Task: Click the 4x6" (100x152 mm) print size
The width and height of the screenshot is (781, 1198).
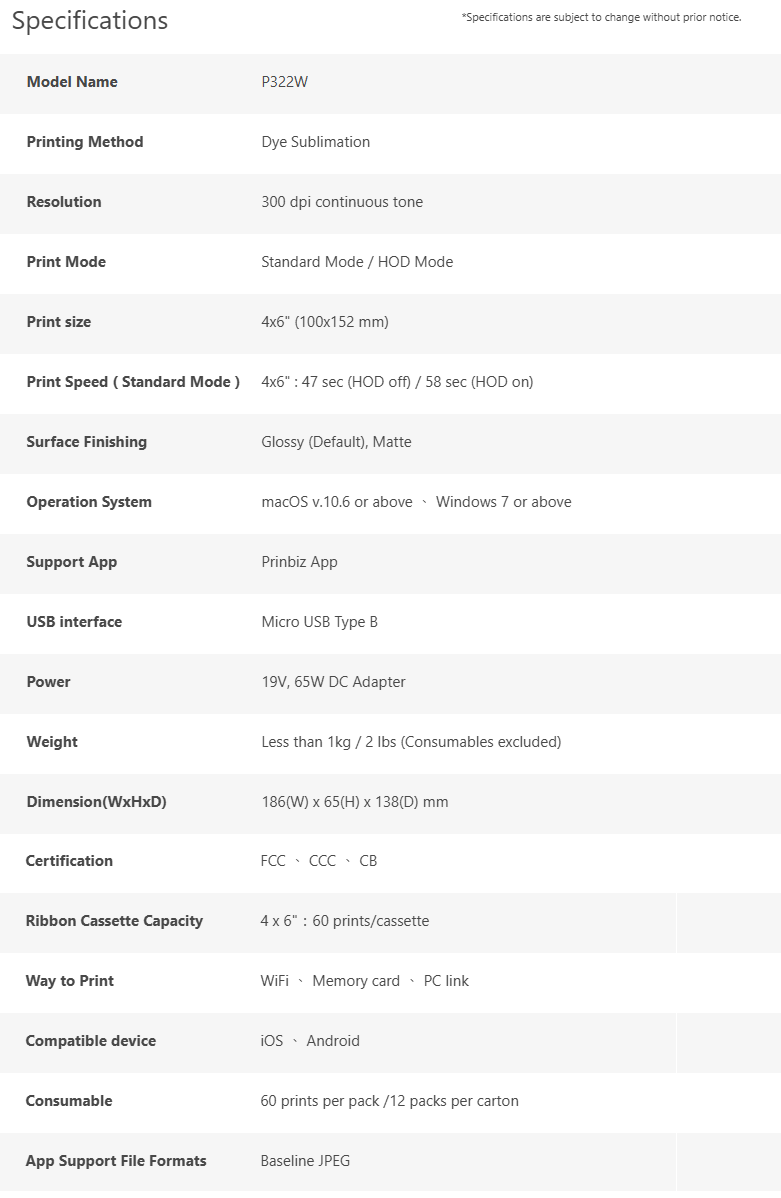Action: (325, 322)
